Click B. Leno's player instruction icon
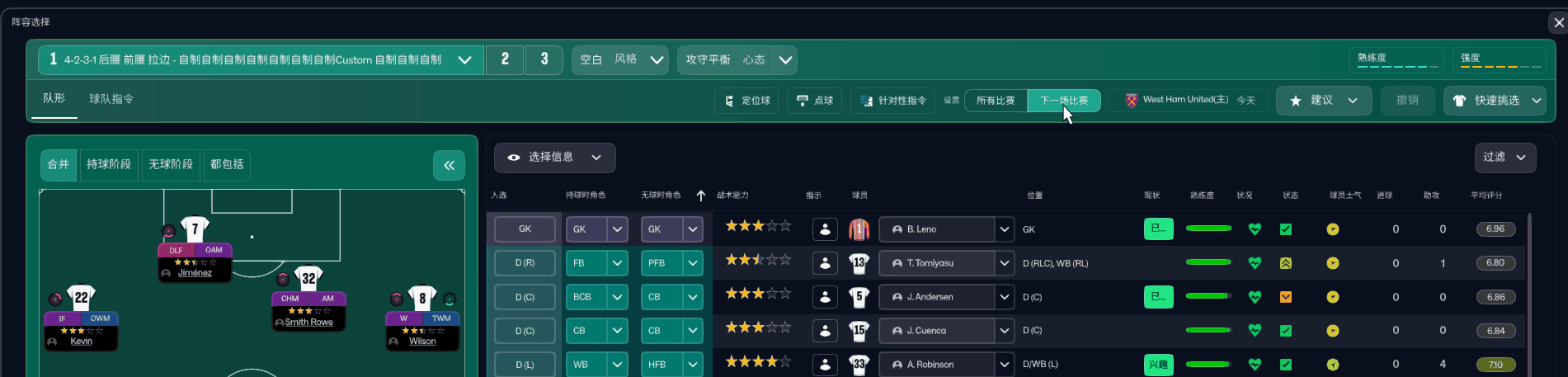The width and height of the screenshot is (1568, 377). pos(825,229)
